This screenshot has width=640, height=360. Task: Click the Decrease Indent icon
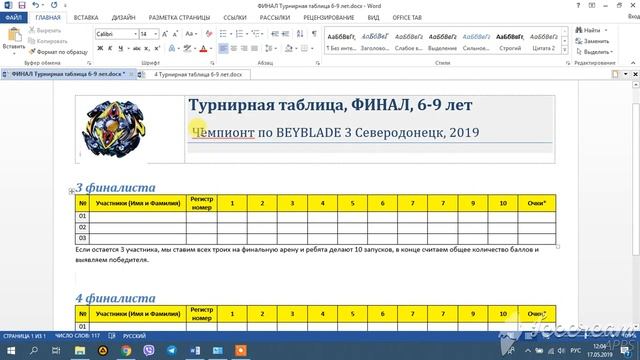pos(275,34)
